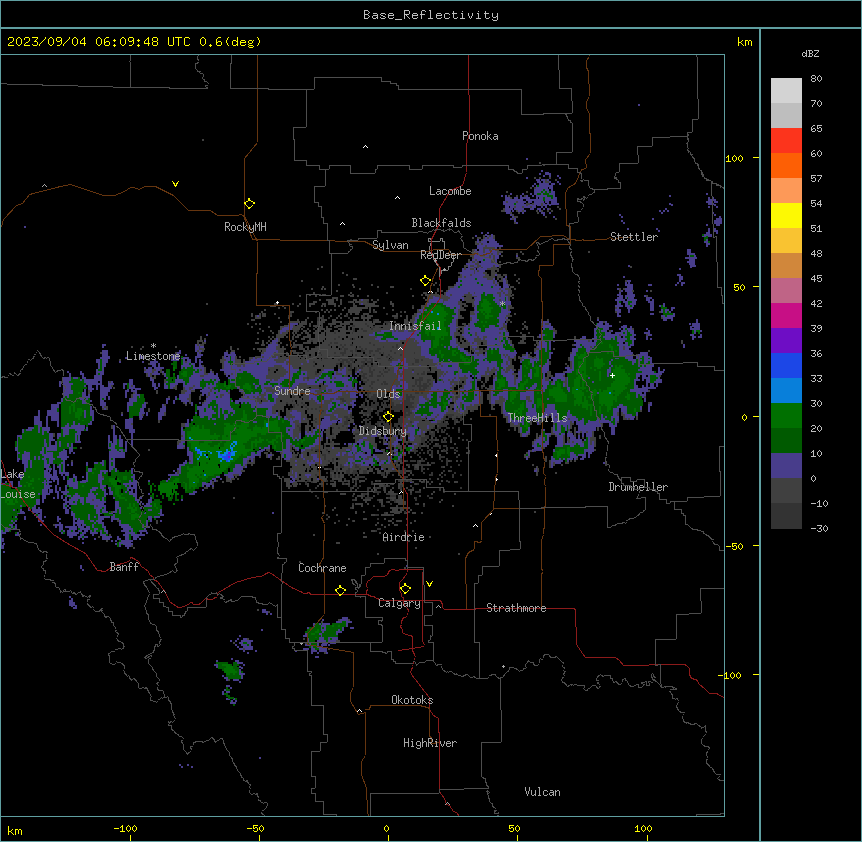This screenshot has width=862, height=842.
Task: Pick the bright green 20-30 dBZ legend swatch
Action: click(x=786, y=416)
